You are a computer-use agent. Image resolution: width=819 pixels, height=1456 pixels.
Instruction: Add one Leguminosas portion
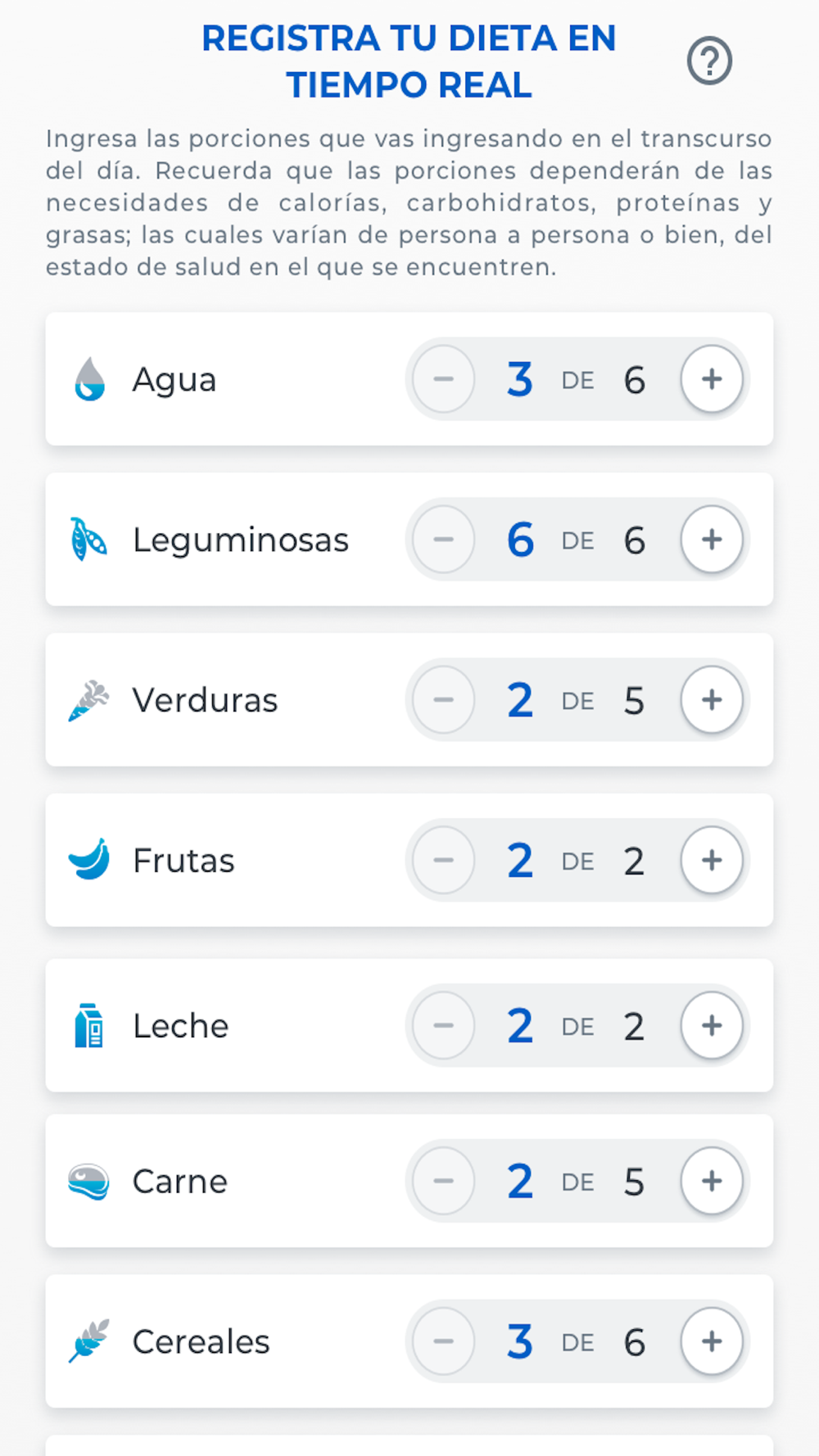(x=712, y=540)
